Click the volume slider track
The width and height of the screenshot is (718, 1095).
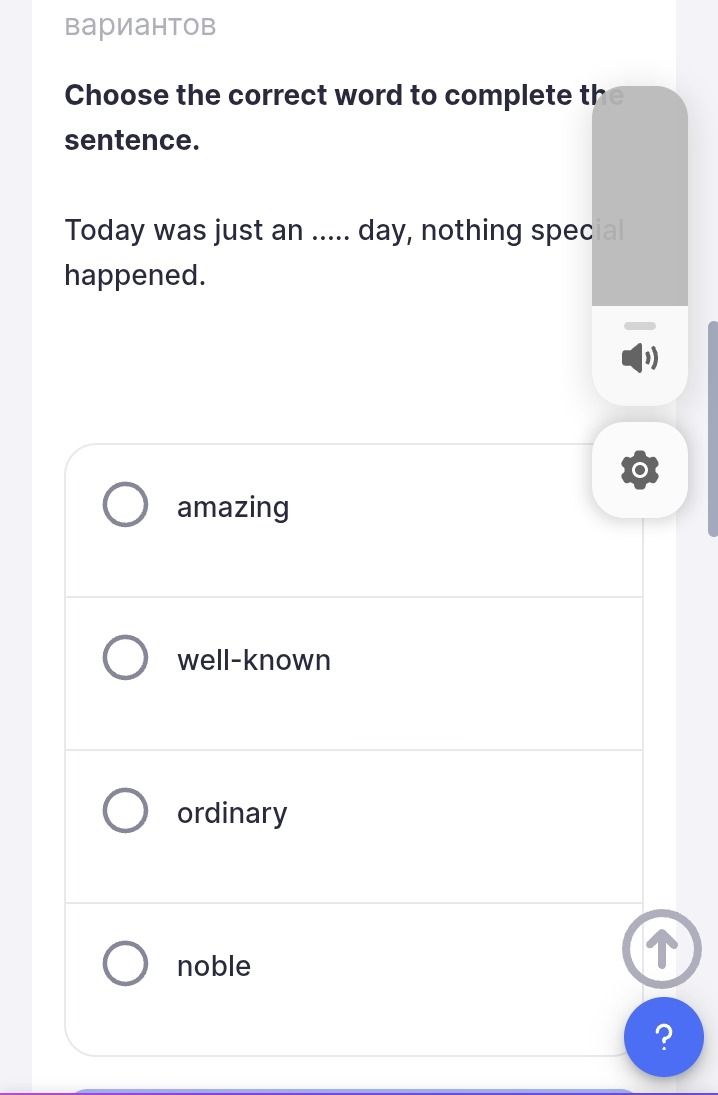pyautogui.click(x=640, y=196)
